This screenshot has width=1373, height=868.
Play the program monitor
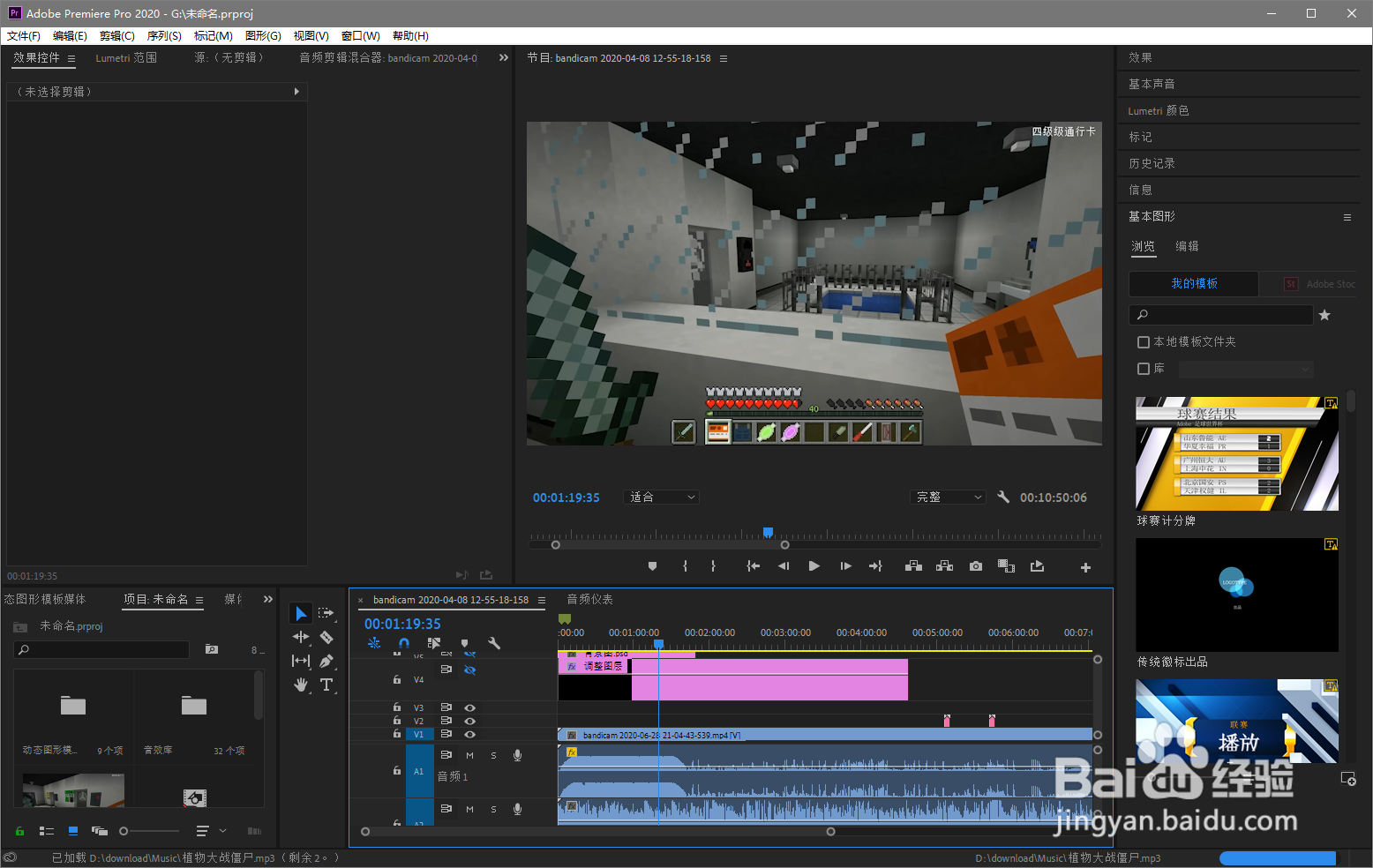[814, 566]
